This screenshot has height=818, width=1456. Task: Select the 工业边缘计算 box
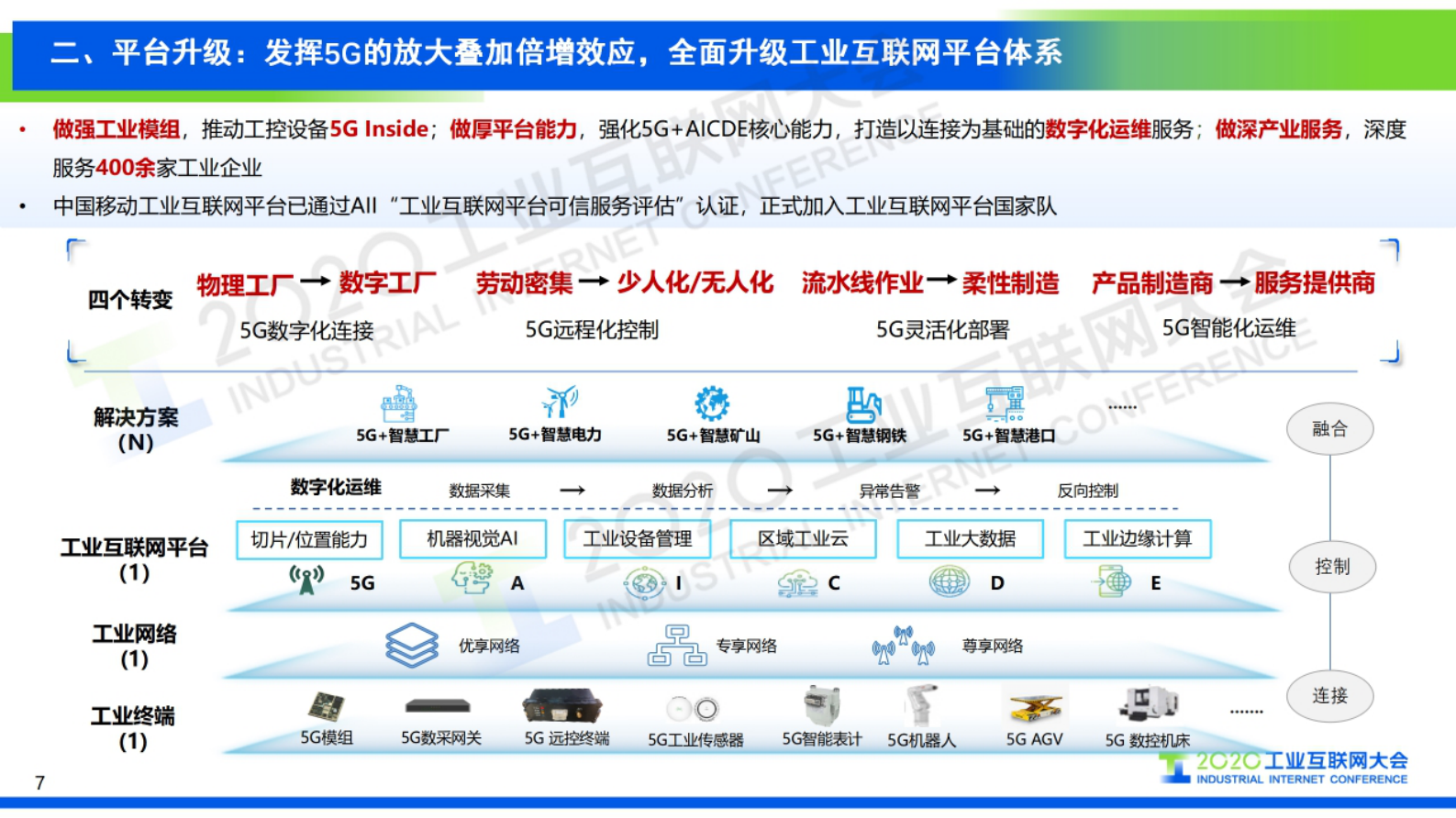point(1138,539)
